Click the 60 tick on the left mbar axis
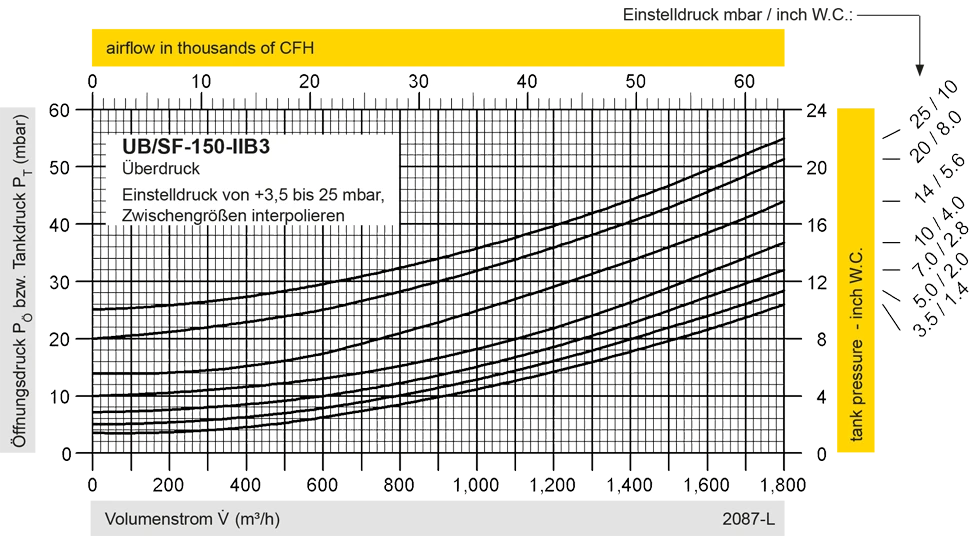This screenshot has height=536, width=970. click(x=61, y=110)
